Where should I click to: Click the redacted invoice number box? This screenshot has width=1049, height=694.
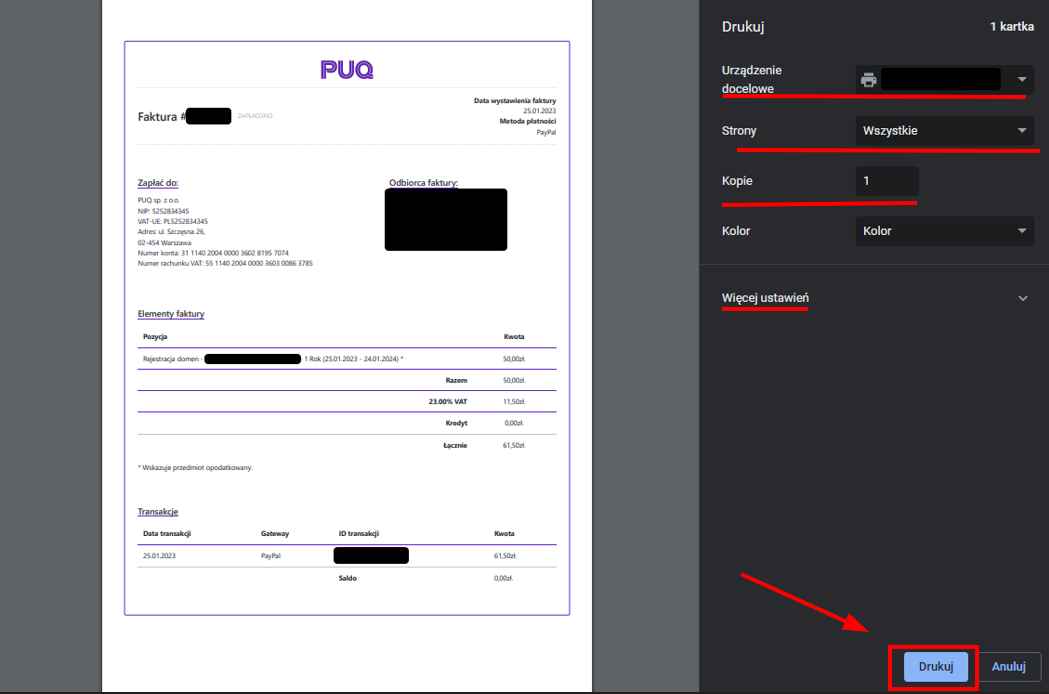209,116
